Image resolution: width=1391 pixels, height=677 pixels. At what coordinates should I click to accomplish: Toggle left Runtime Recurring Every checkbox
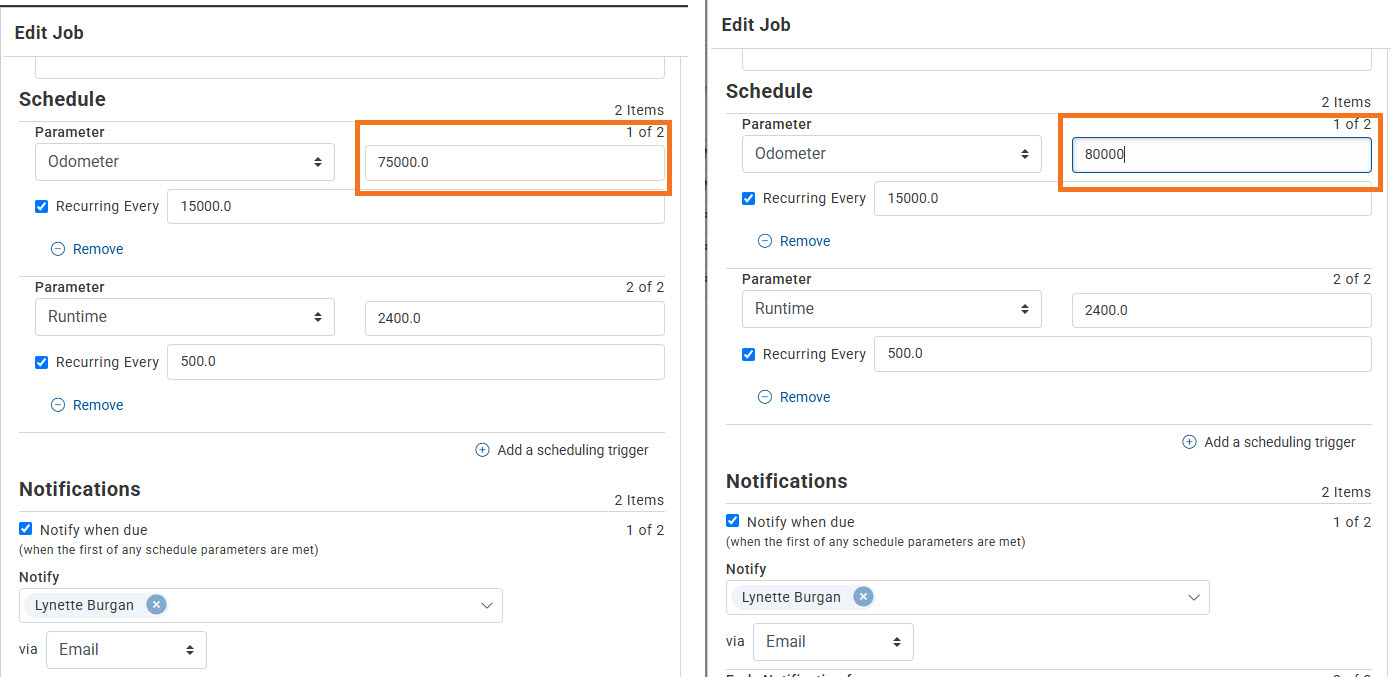point(41,362)
